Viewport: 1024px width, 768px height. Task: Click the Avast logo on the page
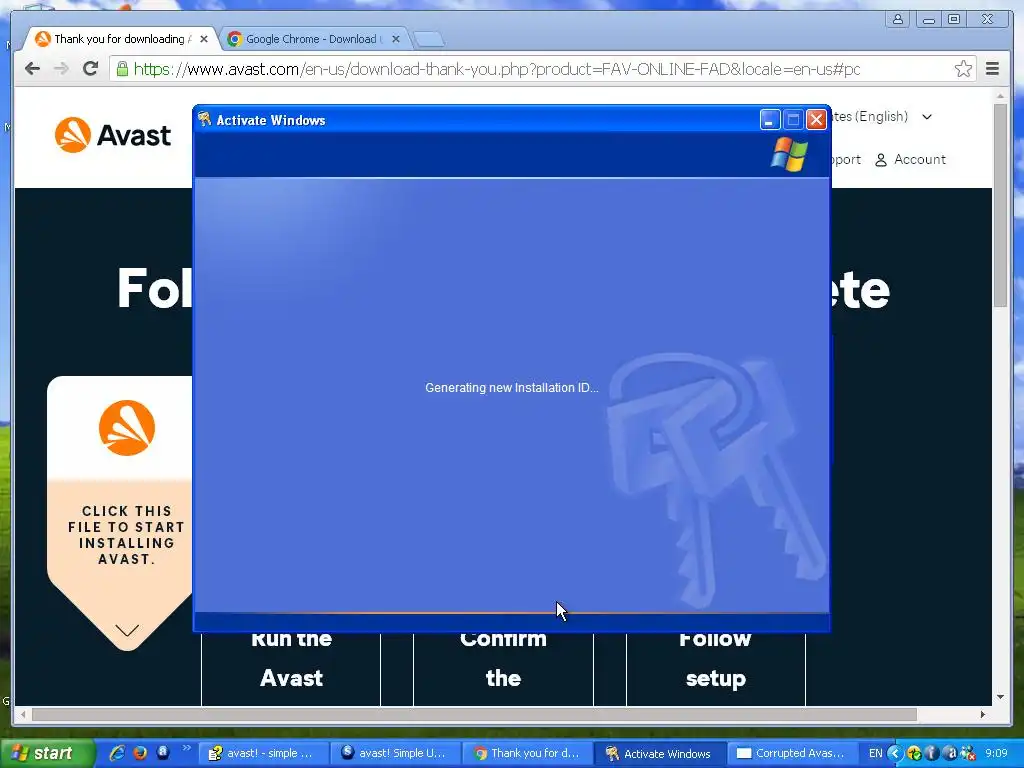click(113, 135)
